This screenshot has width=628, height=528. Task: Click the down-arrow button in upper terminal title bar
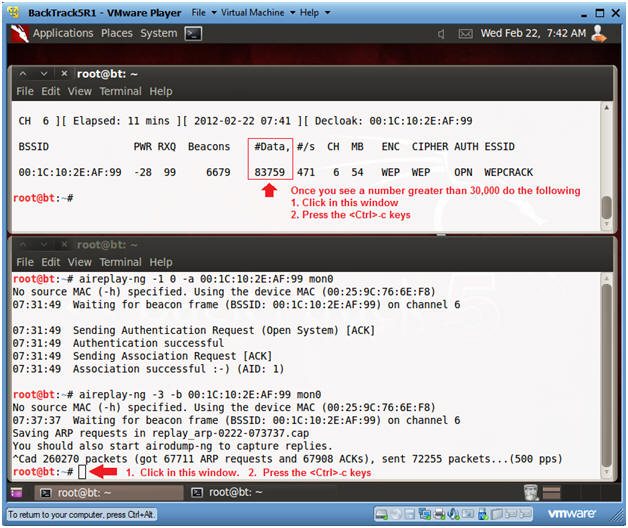(x=44, y=74)
